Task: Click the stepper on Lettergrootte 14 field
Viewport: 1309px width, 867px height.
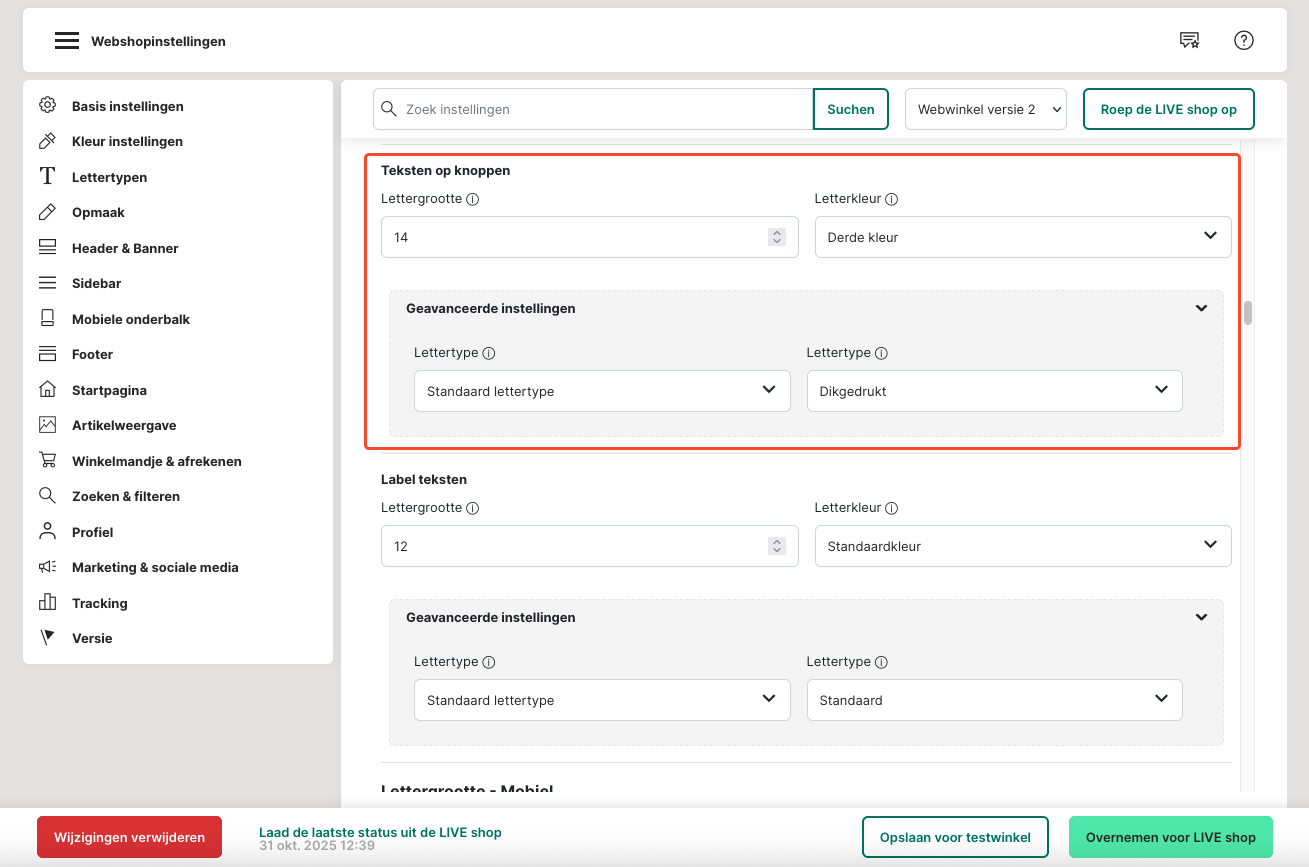Action: click(x=776, y=237)
